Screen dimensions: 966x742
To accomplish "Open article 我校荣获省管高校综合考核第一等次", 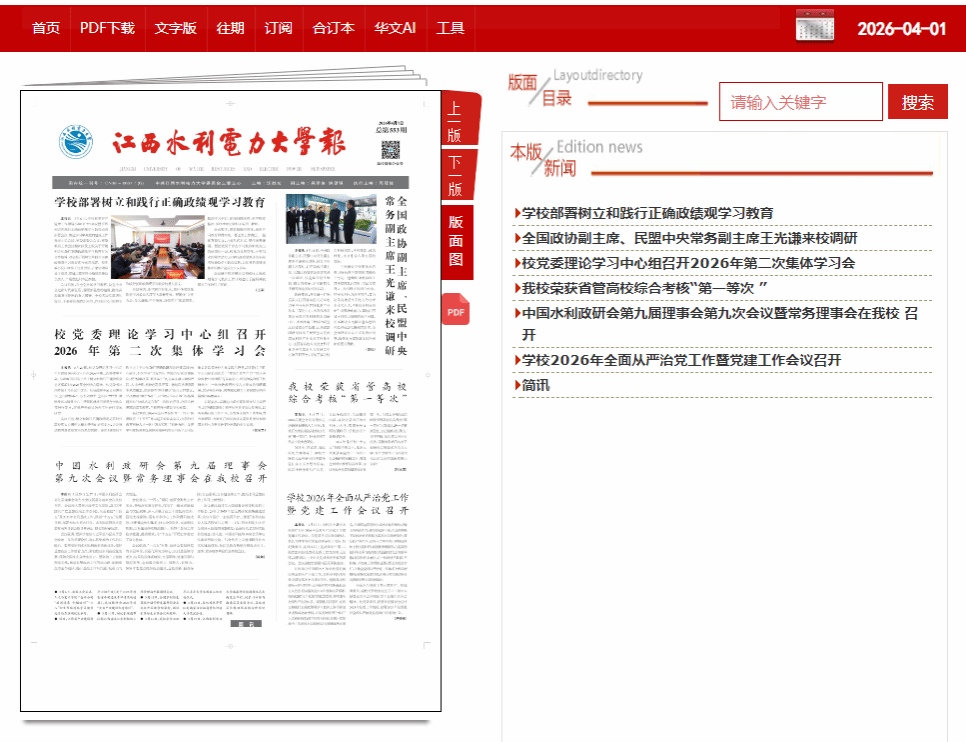I will [641, 288].
